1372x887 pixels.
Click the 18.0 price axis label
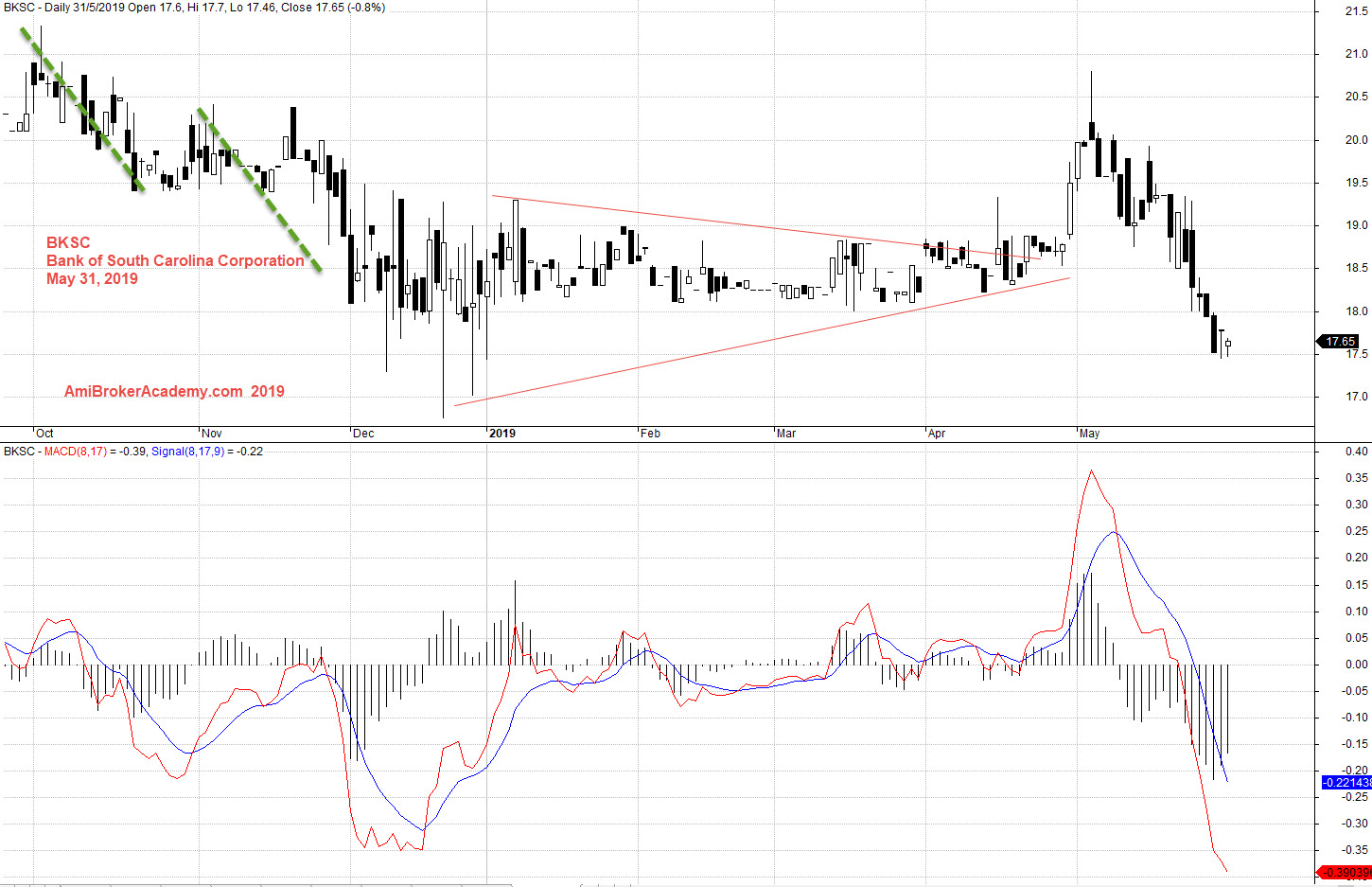coord(1356,311)
